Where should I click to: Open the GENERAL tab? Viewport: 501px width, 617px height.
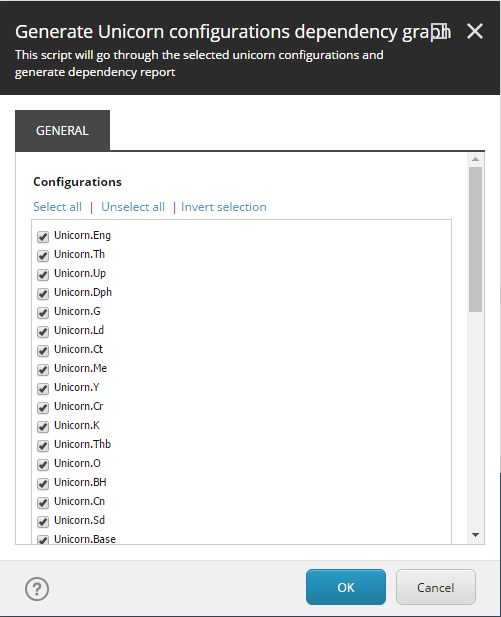pyautogui.click(x=62, y=131)
